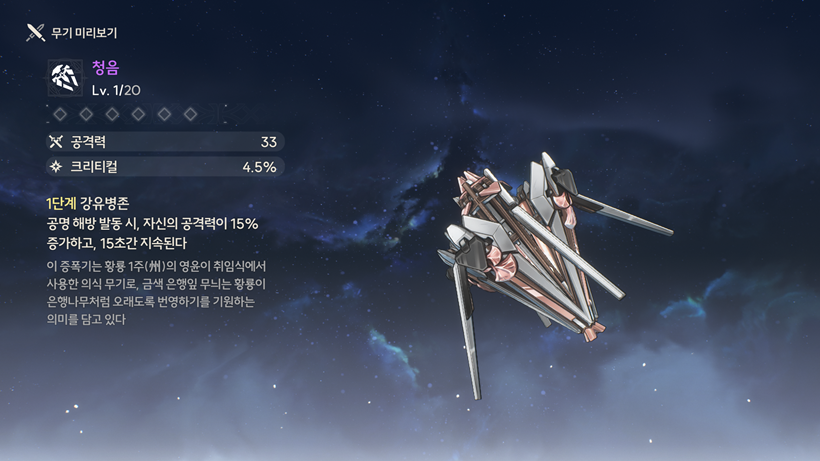Click the 공격력 attack stat icon
Image resolution: width=820 pixels, height=461 pixels.
point(56,142)
